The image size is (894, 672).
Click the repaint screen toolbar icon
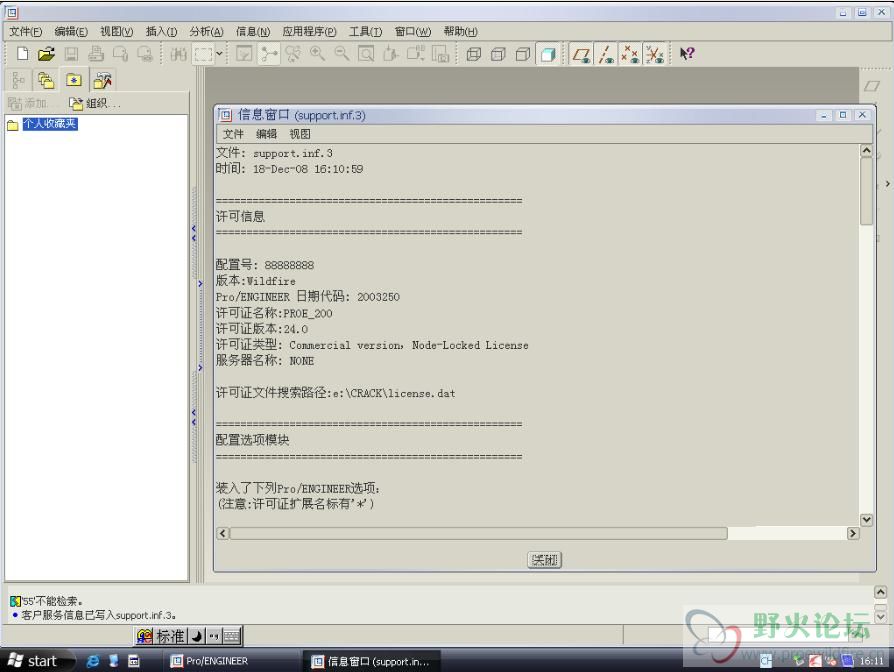pyautogui.click(x=244, y=54)
